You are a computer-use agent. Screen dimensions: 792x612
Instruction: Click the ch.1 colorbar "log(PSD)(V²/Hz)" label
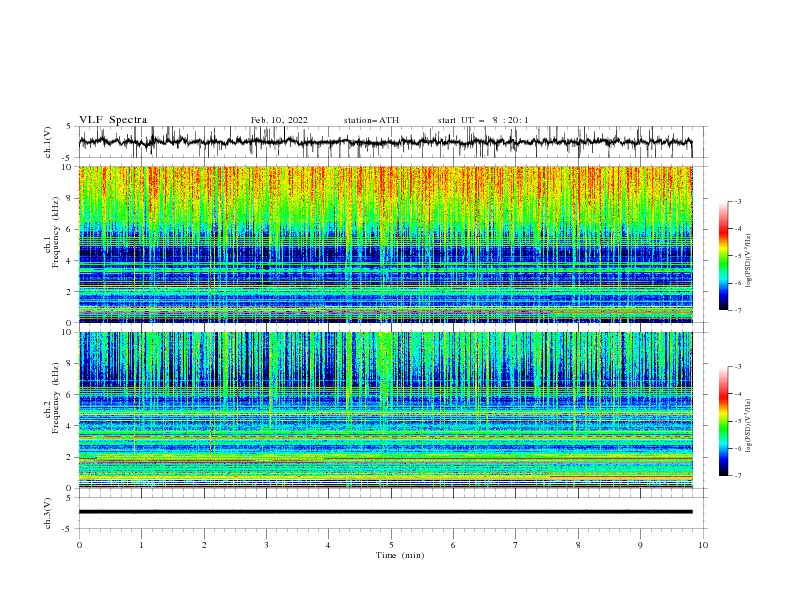click(749, 261)
